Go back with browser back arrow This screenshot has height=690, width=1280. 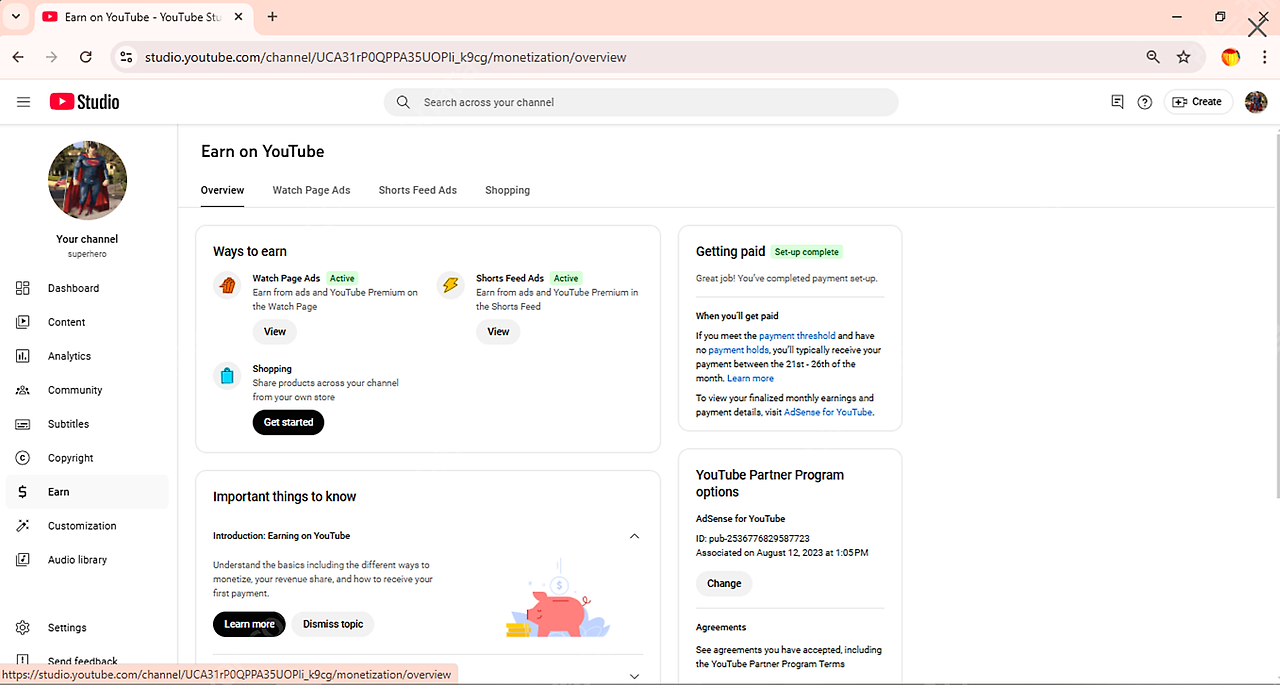(x=18, y=57)
